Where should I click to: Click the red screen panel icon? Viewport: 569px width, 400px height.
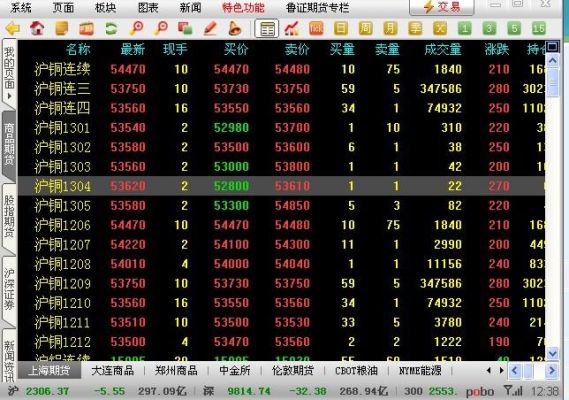point(86,29)
